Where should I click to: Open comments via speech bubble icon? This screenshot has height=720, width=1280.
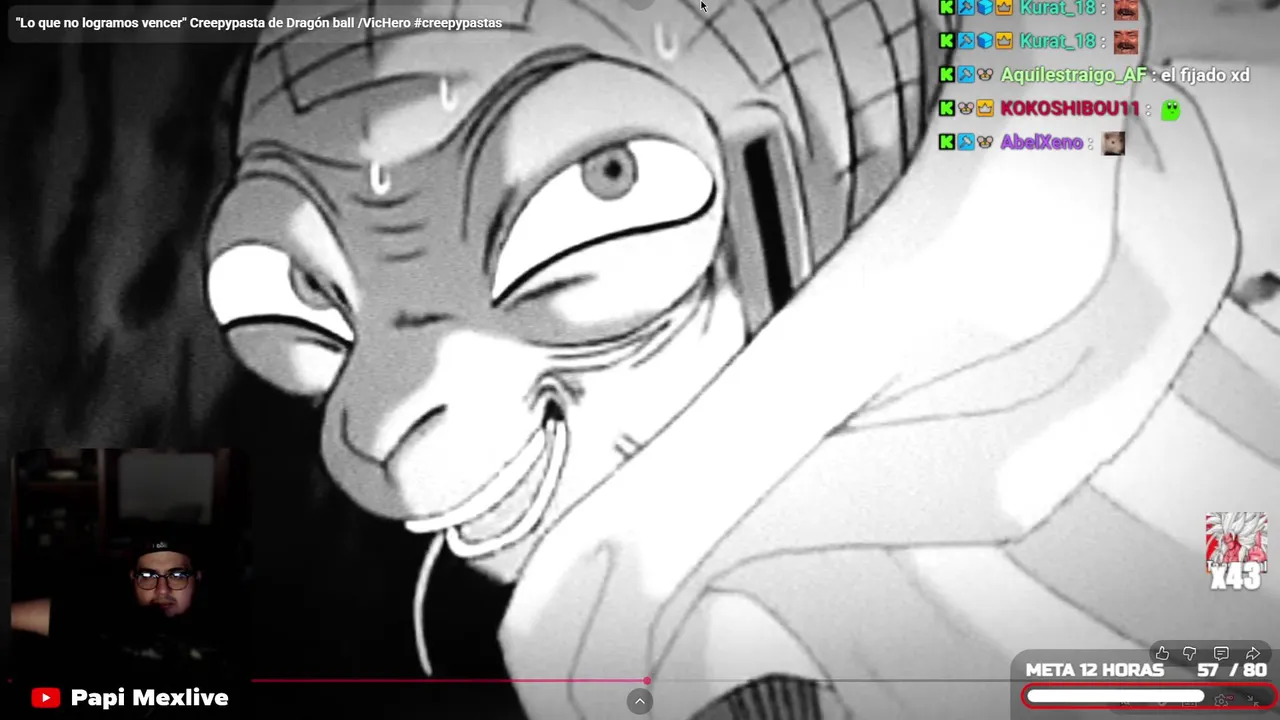1221,653
